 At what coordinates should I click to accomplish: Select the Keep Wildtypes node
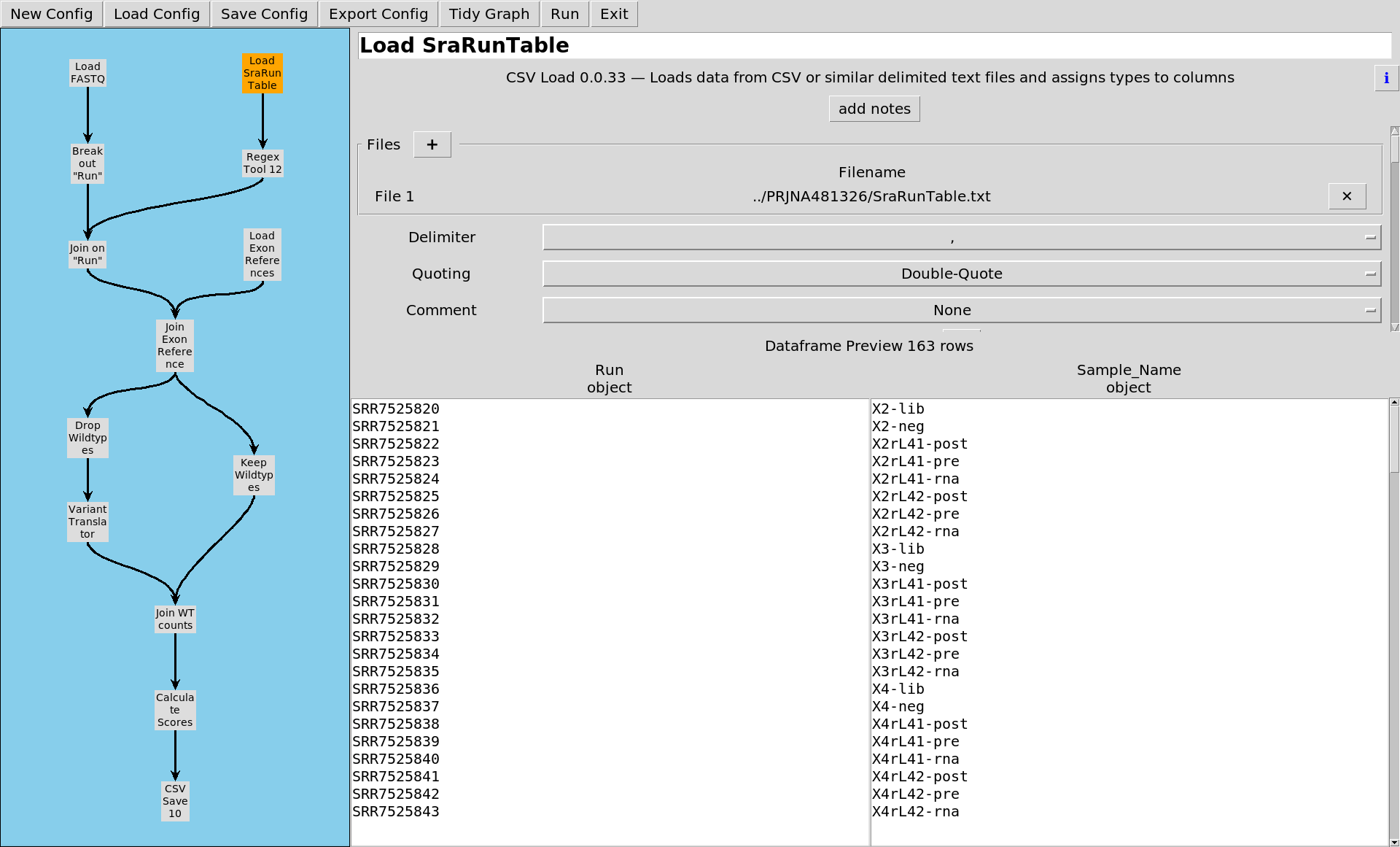pos(254,475)
